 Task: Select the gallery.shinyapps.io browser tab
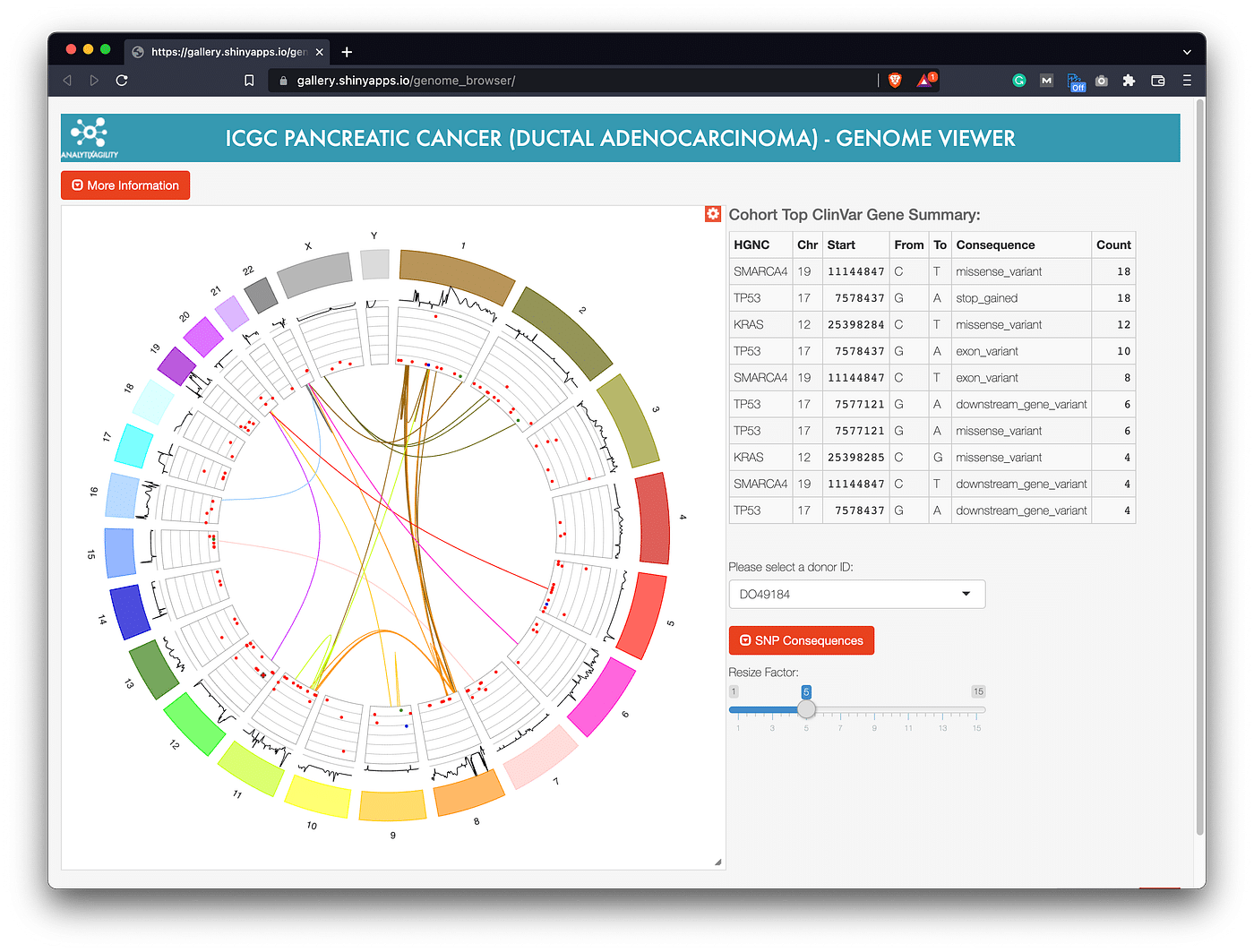click(x=228, y=52)
